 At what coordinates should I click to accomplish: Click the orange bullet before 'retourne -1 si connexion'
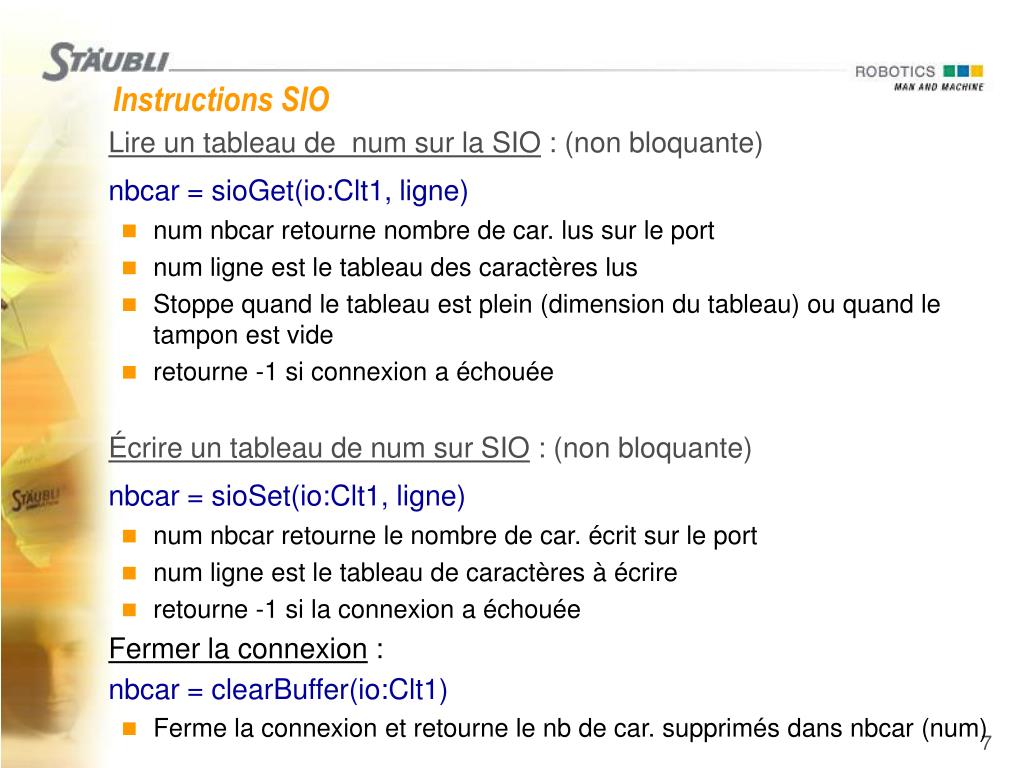[129, 372]
